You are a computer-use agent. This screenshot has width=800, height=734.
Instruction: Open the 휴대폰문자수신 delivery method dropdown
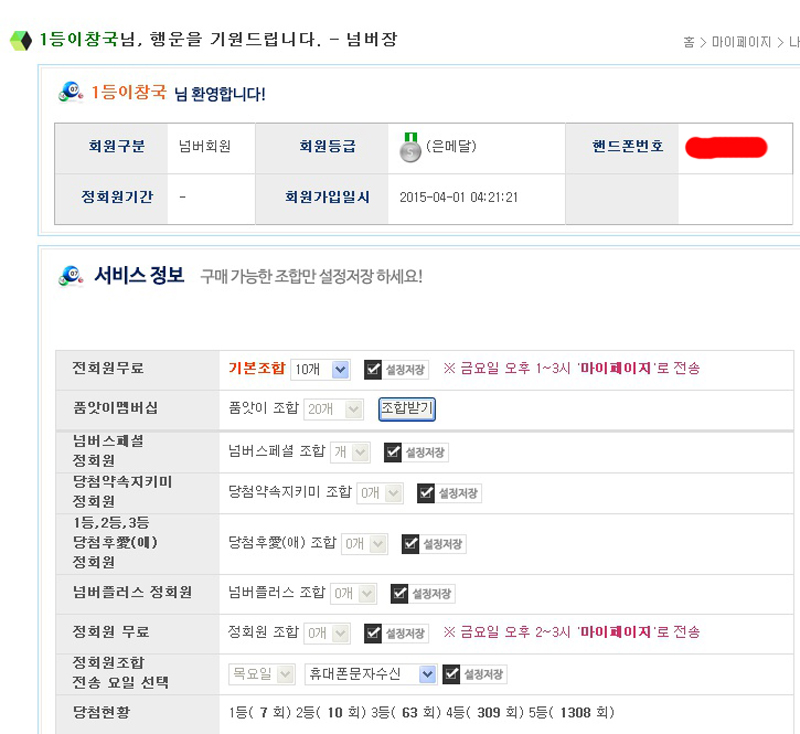(x=370, y=674)
